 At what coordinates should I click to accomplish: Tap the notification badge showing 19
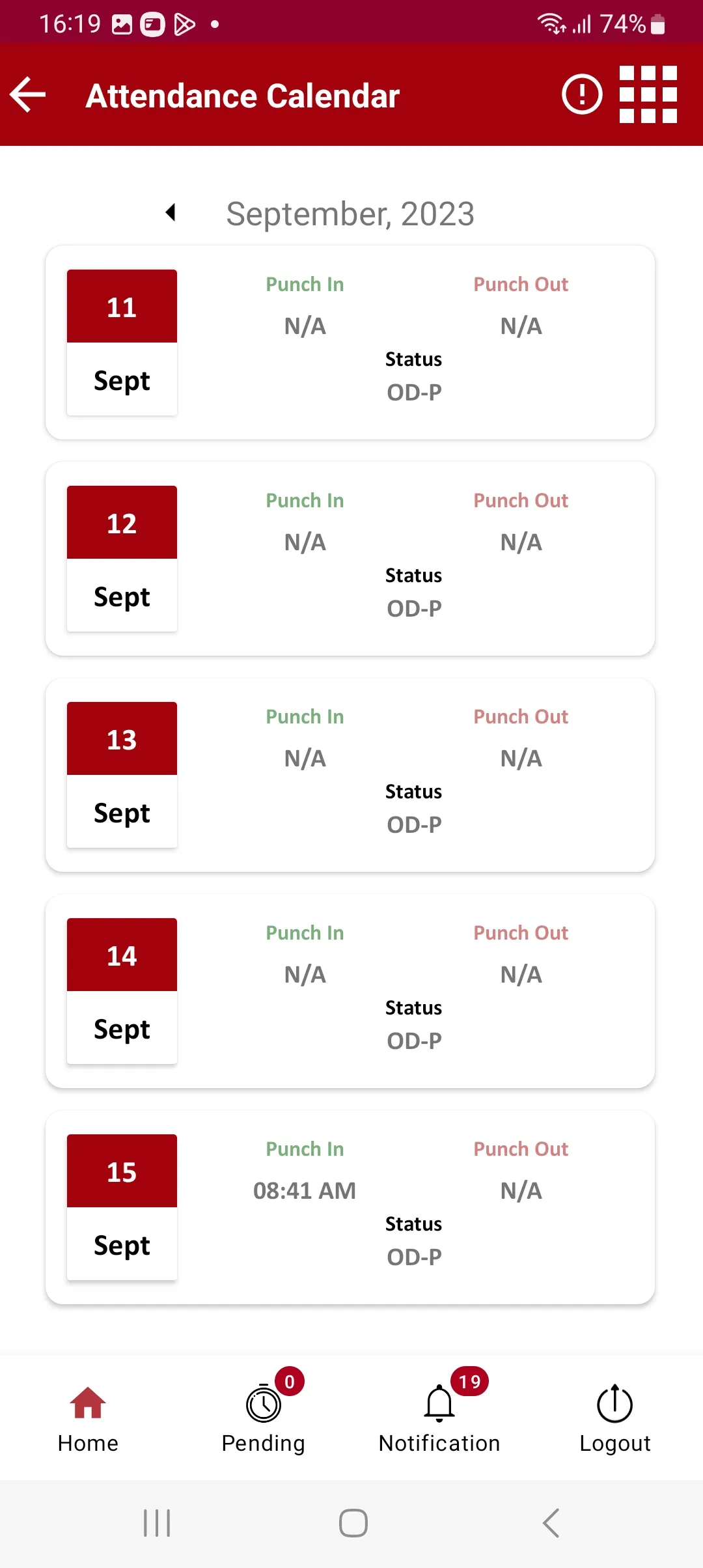[469, 1381]
